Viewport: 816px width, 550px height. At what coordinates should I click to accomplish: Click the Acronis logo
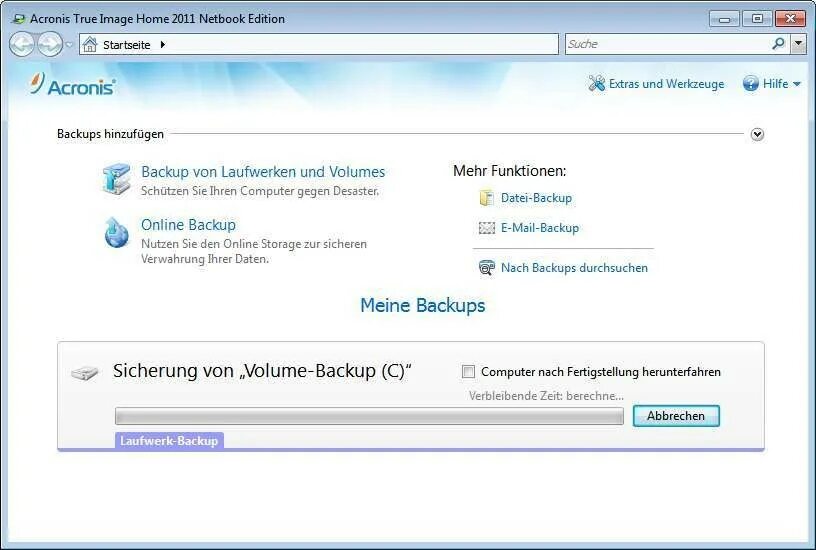click(72, 84)
